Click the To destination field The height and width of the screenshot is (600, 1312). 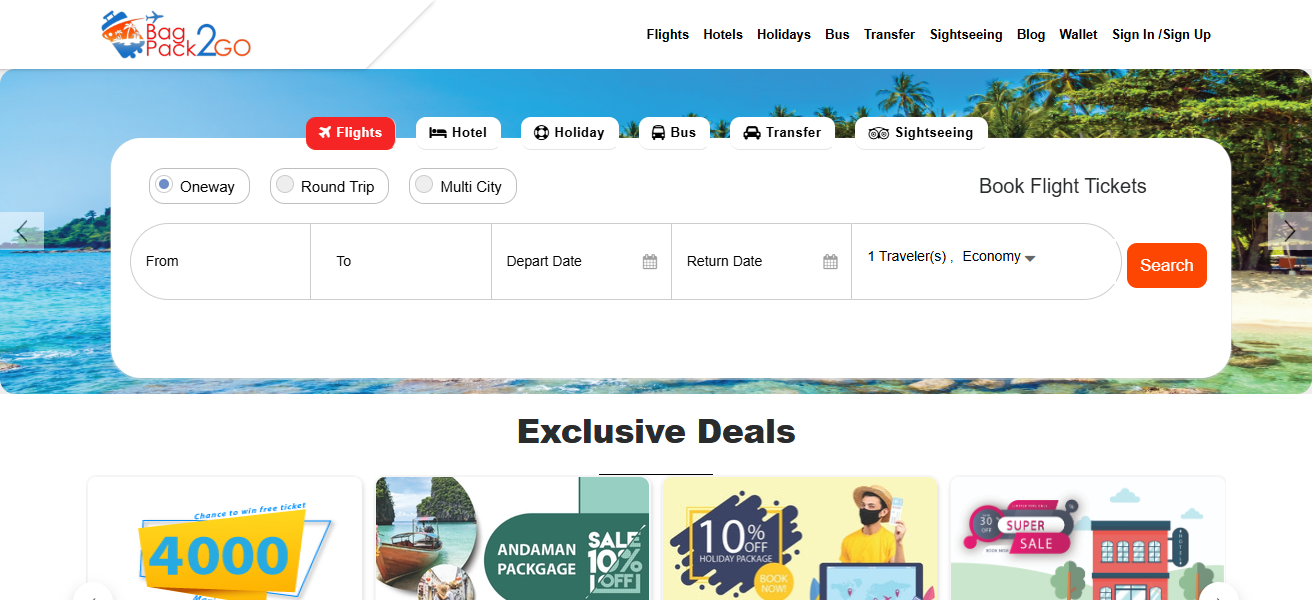tap(401, 261)
